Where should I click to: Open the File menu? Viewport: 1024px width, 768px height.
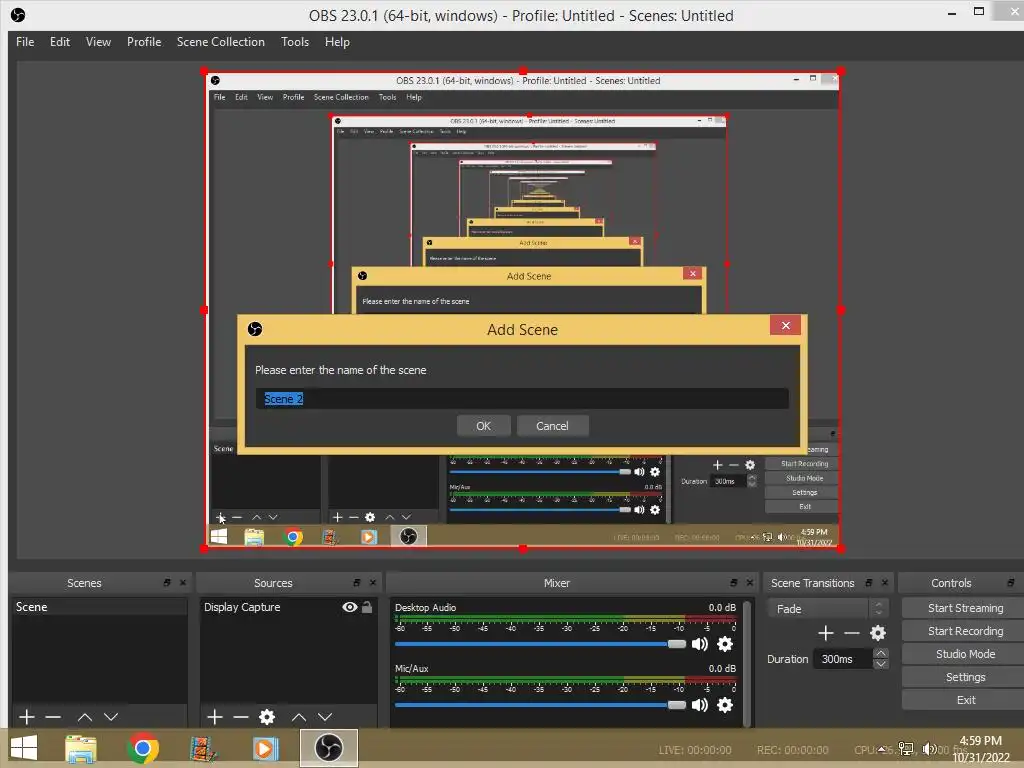click(25, 42)
